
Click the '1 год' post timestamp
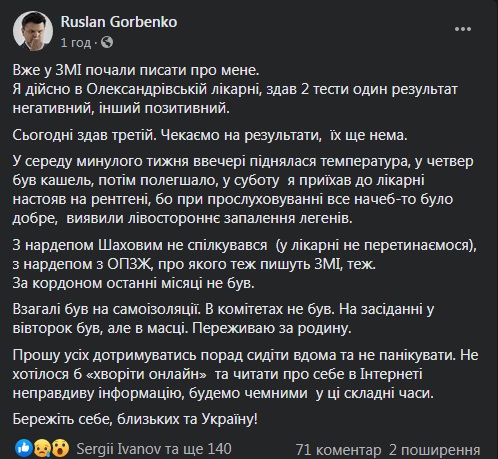click(76, 43)
